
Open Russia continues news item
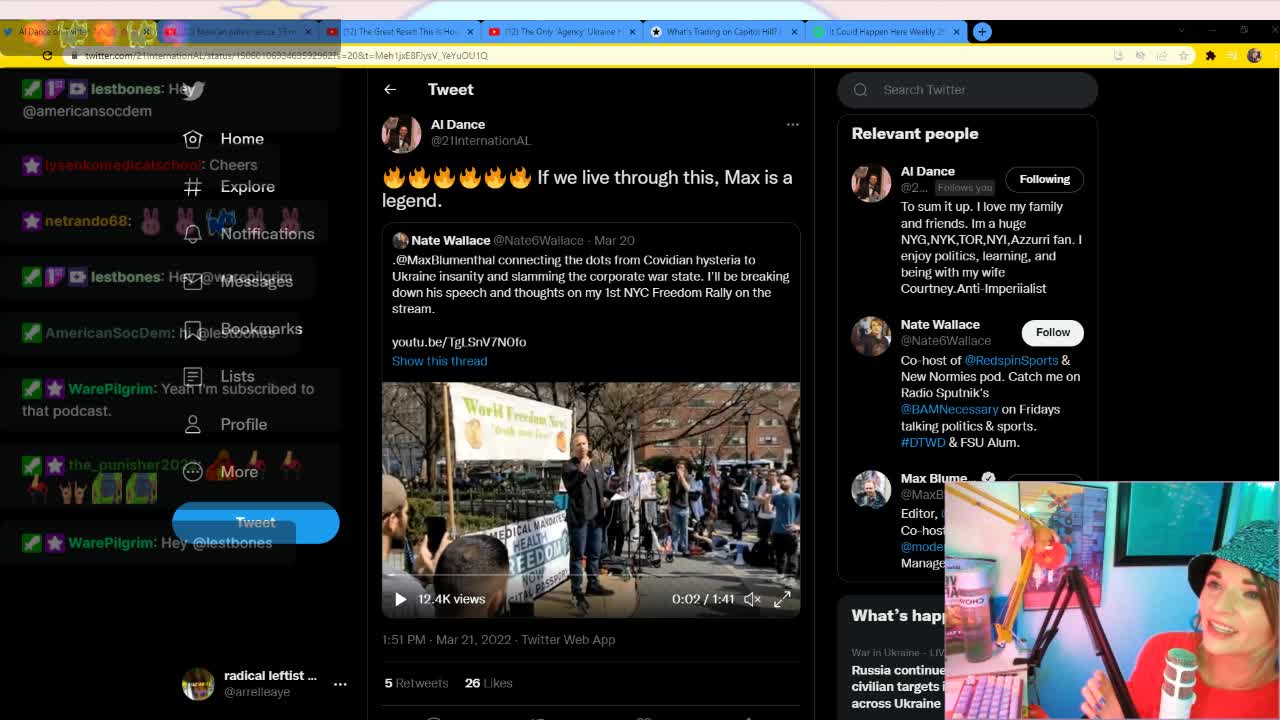tap(897, 687)
